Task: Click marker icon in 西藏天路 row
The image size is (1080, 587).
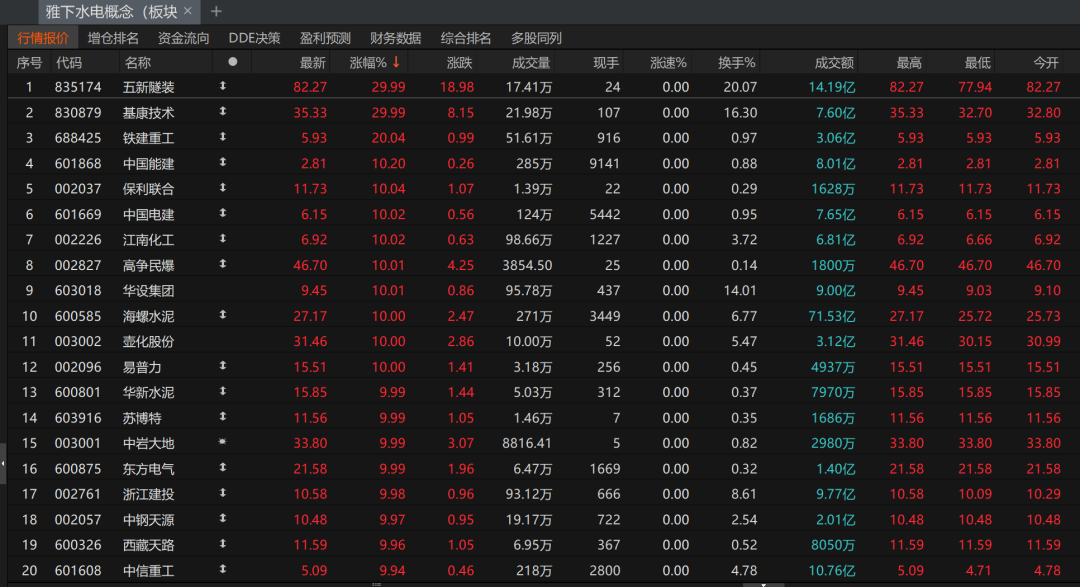Action: coord(222,544)
